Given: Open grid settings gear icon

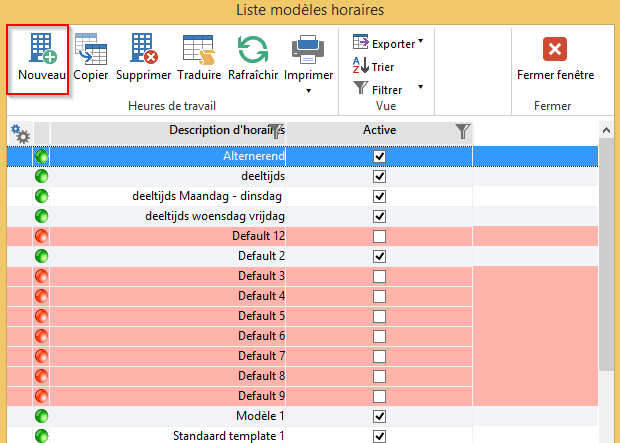Looking at the screenshot, I should pyautogui.click(x=20, y=132).
